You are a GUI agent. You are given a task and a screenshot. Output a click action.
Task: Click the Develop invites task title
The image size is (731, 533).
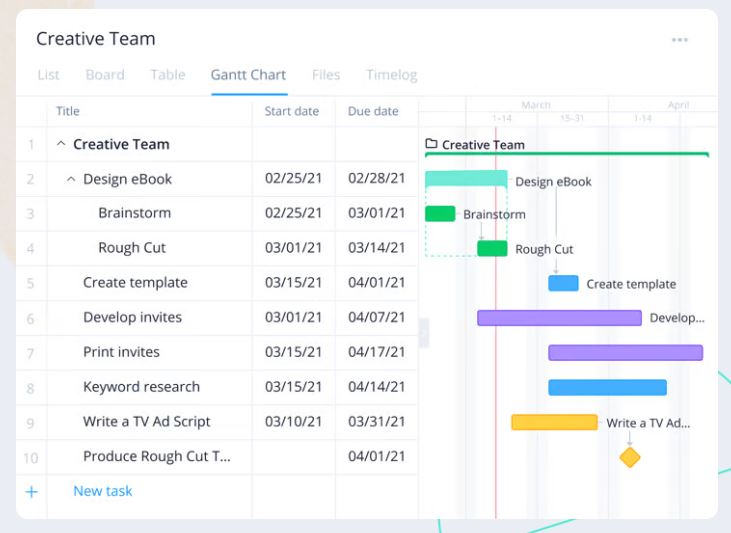pos(132,317)
